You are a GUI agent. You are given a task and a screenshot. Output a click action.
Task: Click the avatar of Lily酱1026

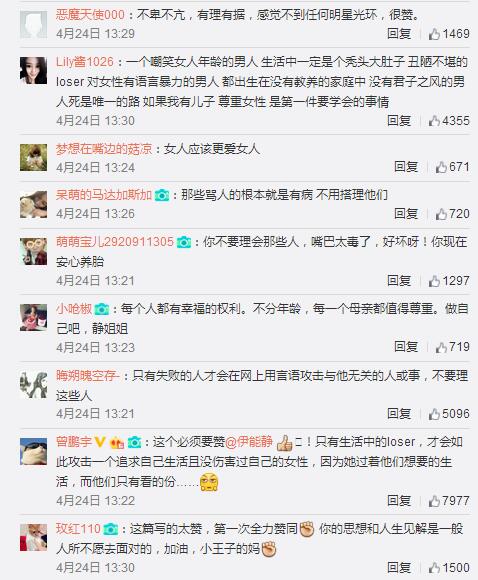click(33, 71)
